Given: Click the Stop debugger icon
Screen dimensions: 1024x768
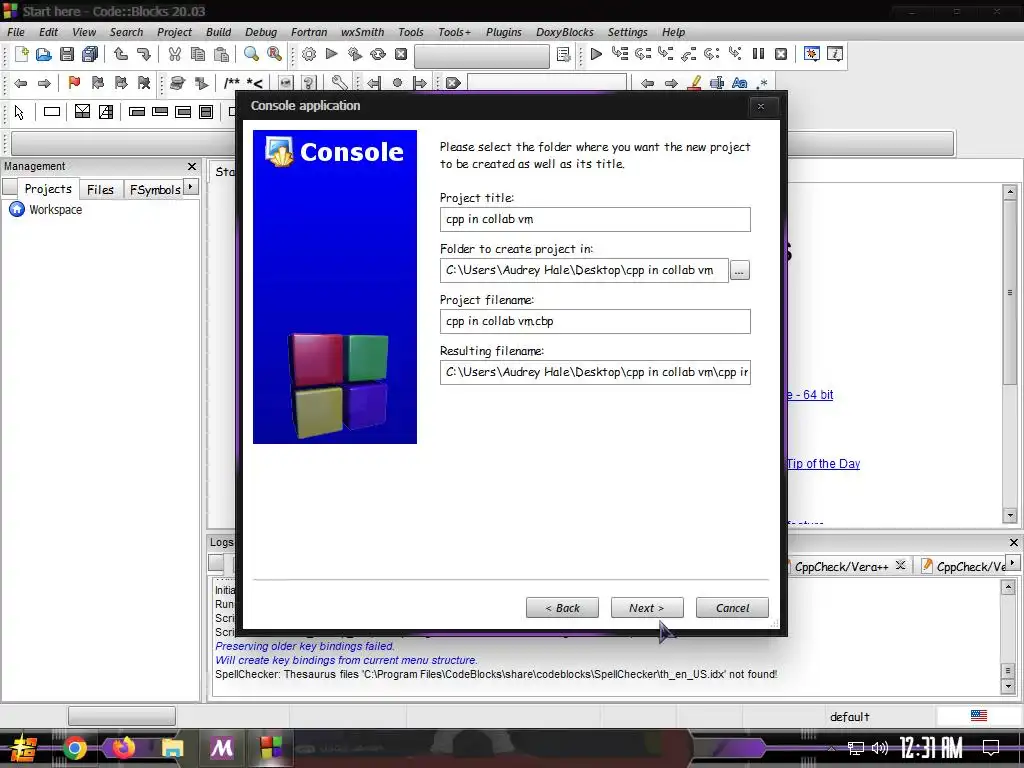Looking at the screenshot, I should 781,54.
